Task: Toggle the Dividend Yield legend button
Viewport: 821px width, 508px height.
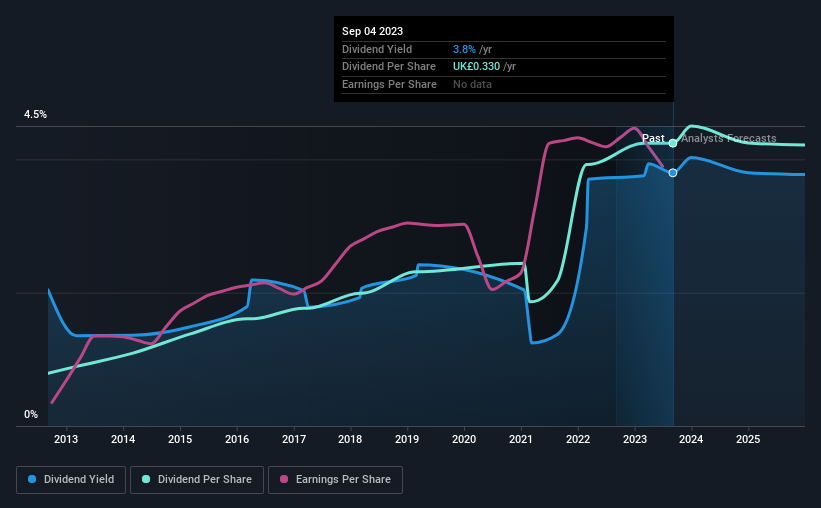Action: coord(71,480)
